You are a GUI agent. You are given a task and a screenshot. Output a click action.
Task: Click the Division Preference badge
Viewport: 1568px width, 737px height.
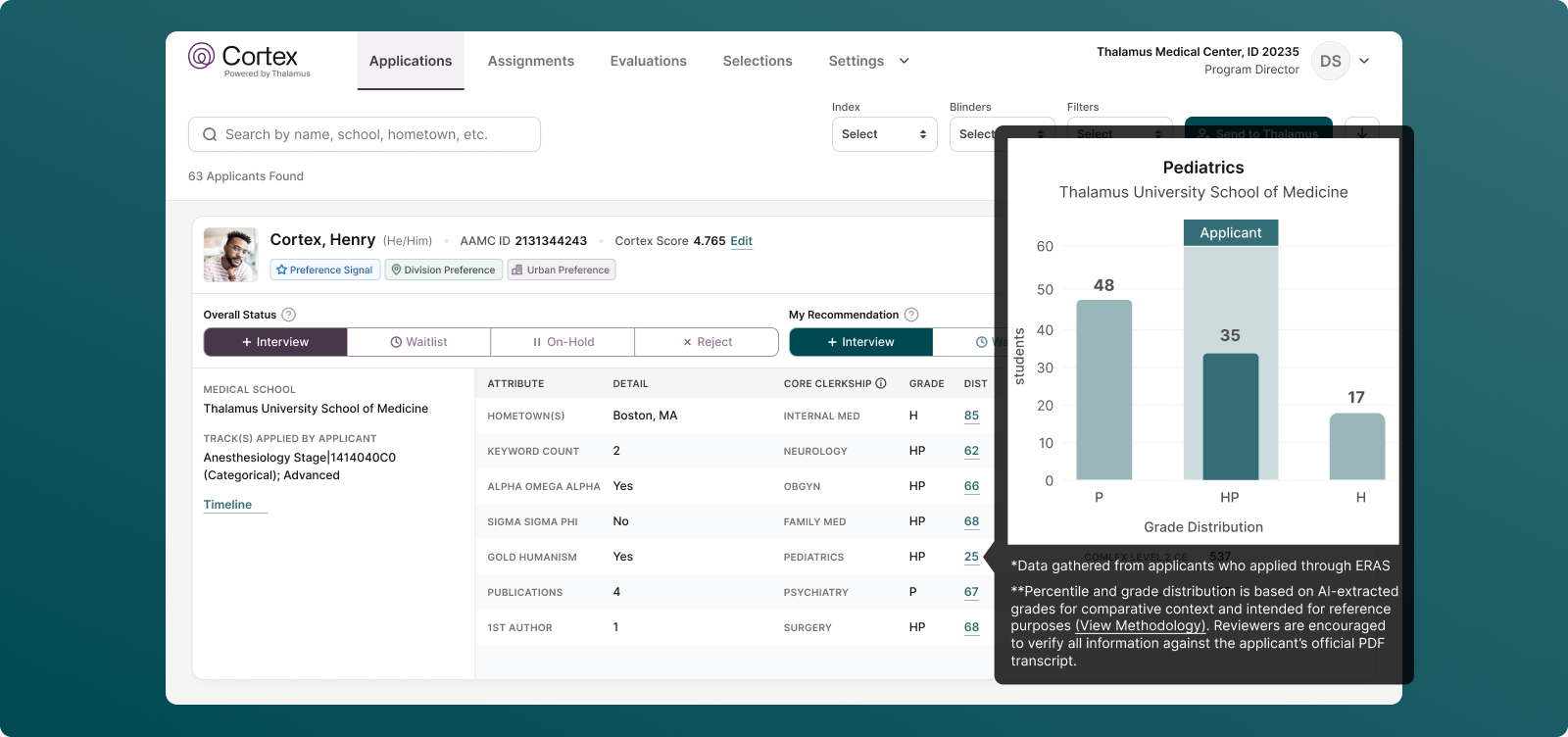443,270
